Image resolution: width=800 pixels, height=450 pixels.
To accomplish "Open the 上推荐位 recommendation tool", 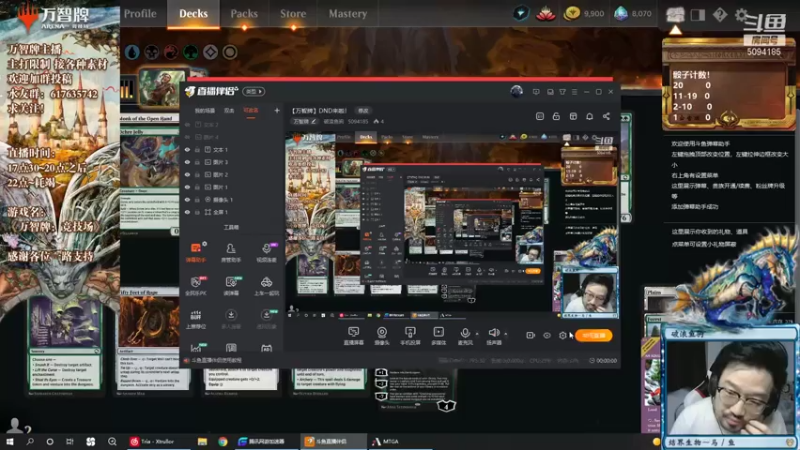I will (196, 319).
